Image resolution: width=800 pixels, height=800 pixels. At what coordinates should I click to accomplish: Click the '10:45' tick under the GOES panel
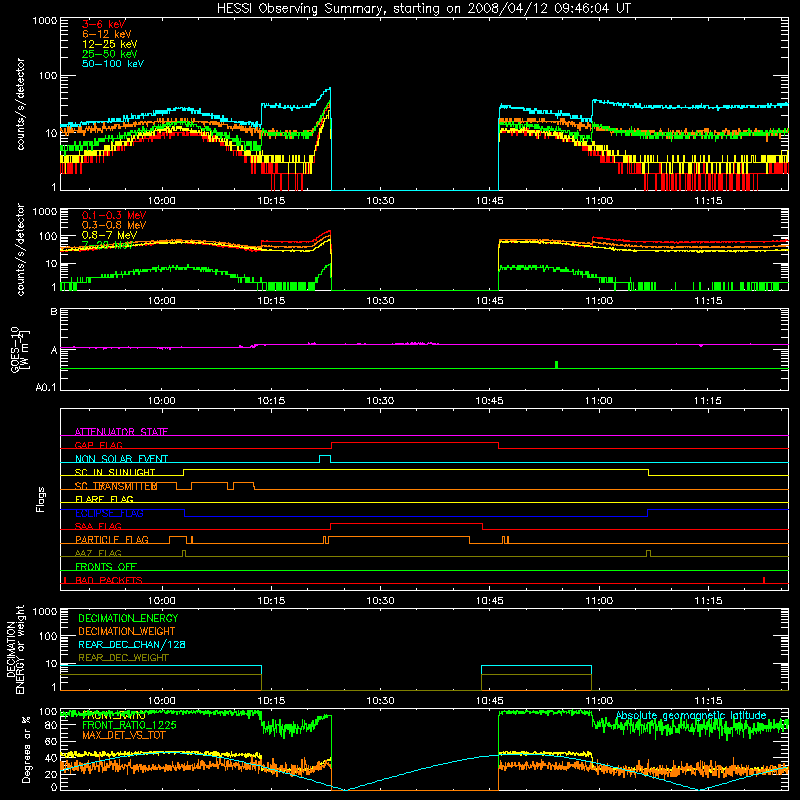pyautogui.click(x=489, y=401)
